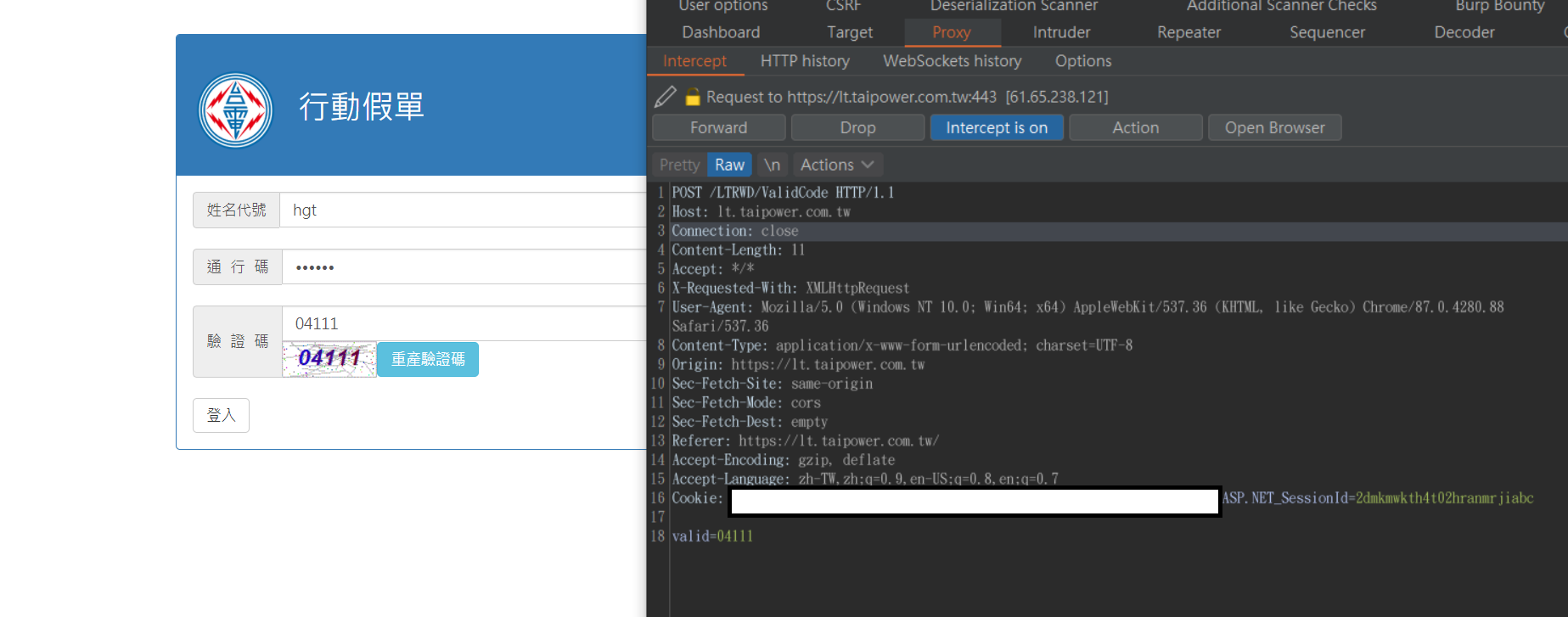Switch to the Pretty view tab

(x=679, y=165)
